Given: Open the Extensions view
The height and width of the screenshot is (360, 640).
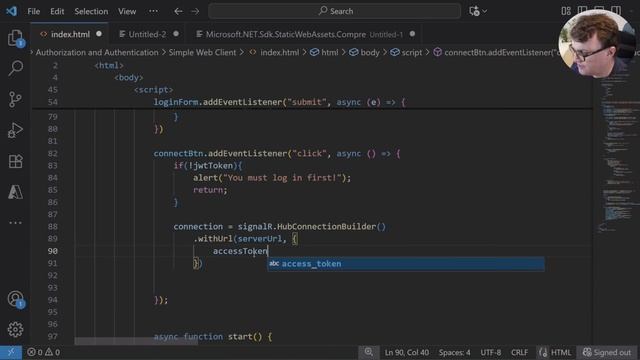Looking at the screenshot, I should [16, 161].
